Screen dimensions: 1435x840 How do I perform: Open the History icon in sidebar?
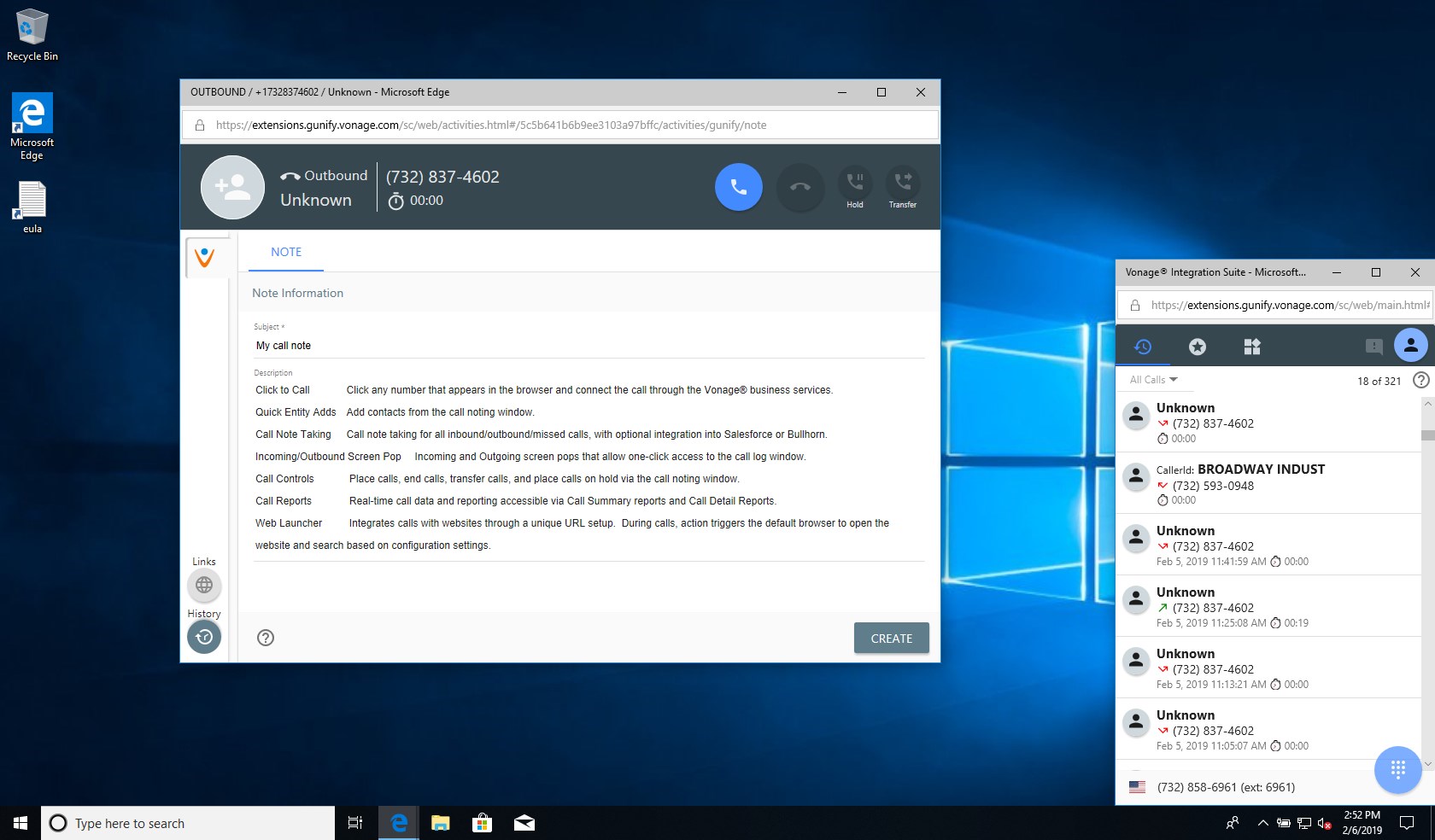pyautogui.click(x=204, y=637)
